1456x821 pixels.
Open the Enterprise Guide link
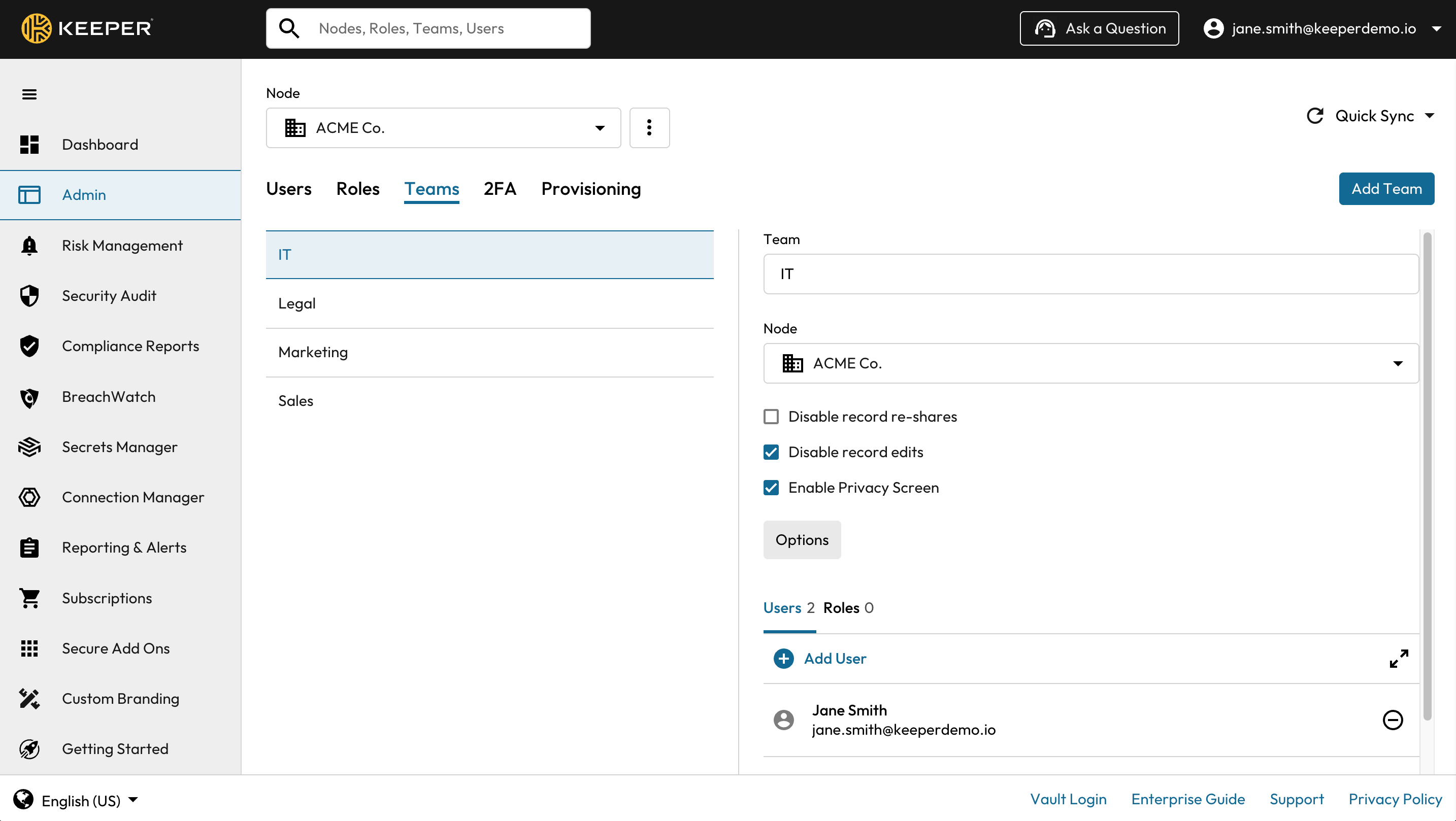pyautogui.click(x=1187, y=799)
